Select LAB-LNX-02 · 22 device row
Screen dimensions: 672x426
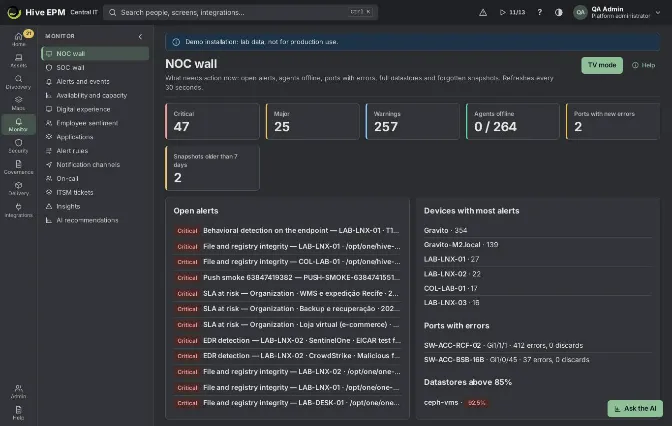pyautogui.click(x=537, y=274)
